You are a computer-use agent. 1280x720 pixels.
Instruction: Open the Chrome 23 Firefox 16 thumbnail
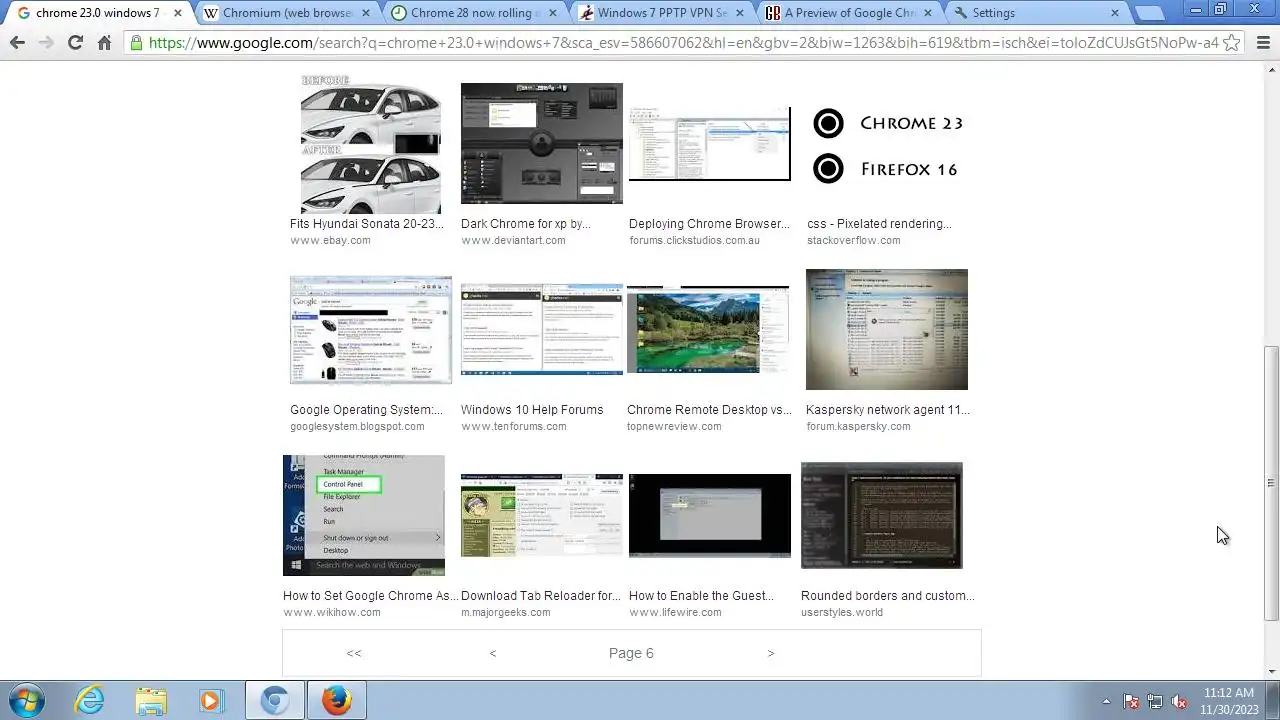tap(886, 145)
